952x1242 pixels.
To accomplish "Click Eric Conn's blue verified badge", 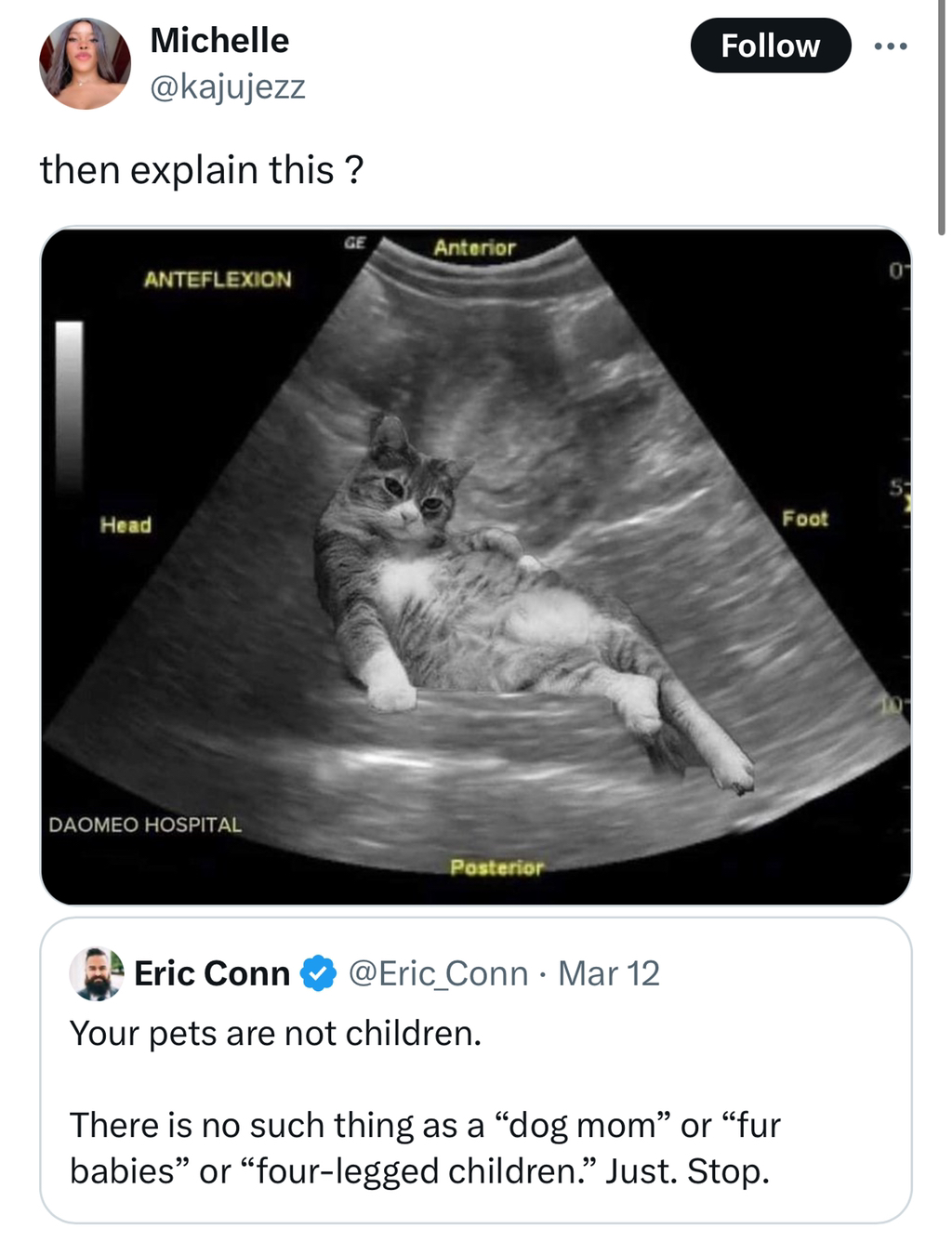I will [x=320, y=973].
